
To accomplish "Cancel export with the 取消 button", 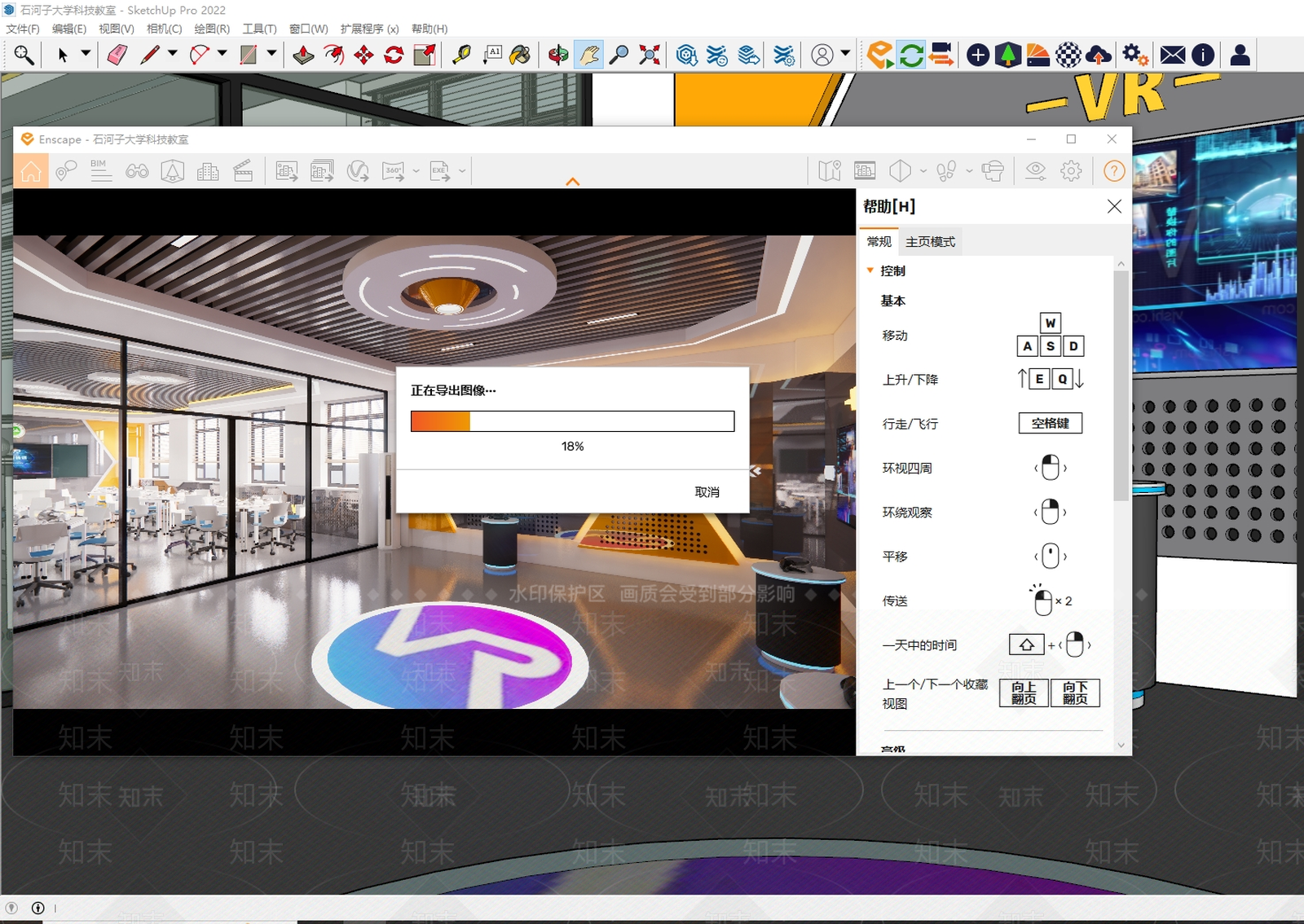I will 707,492.
